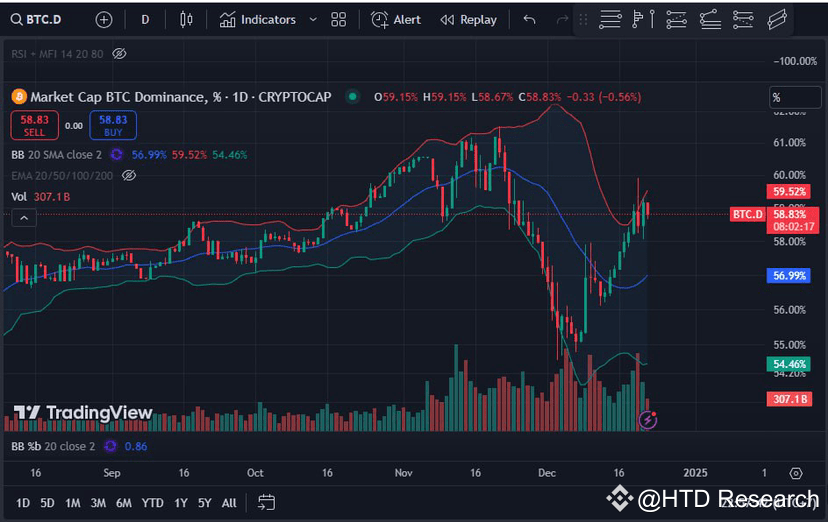Open the chart layout grid selector

point(338,20)
